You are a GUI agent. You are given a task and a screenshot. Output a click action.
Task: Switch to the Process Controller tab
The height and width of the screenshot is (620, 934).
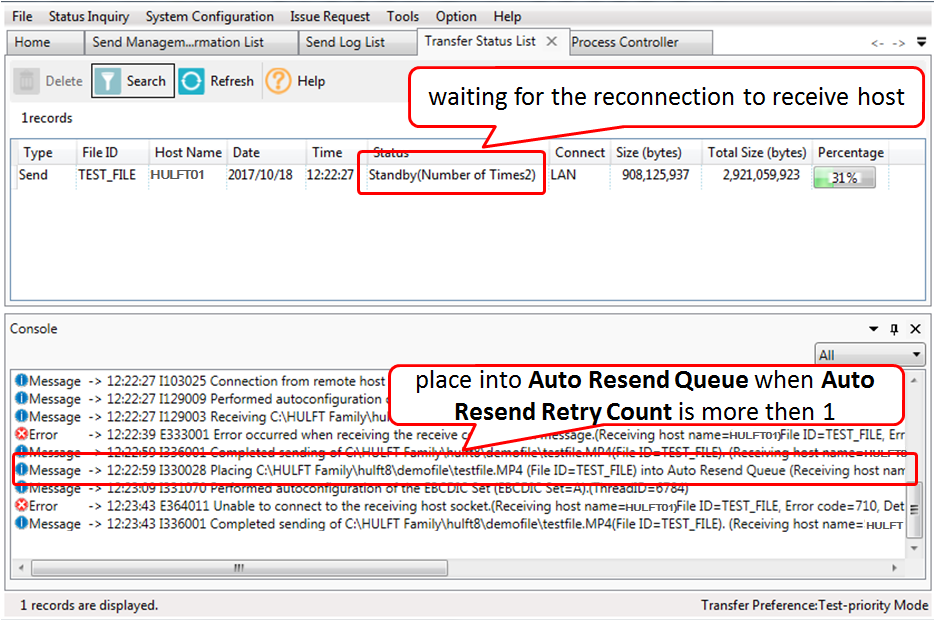(624, 42)
